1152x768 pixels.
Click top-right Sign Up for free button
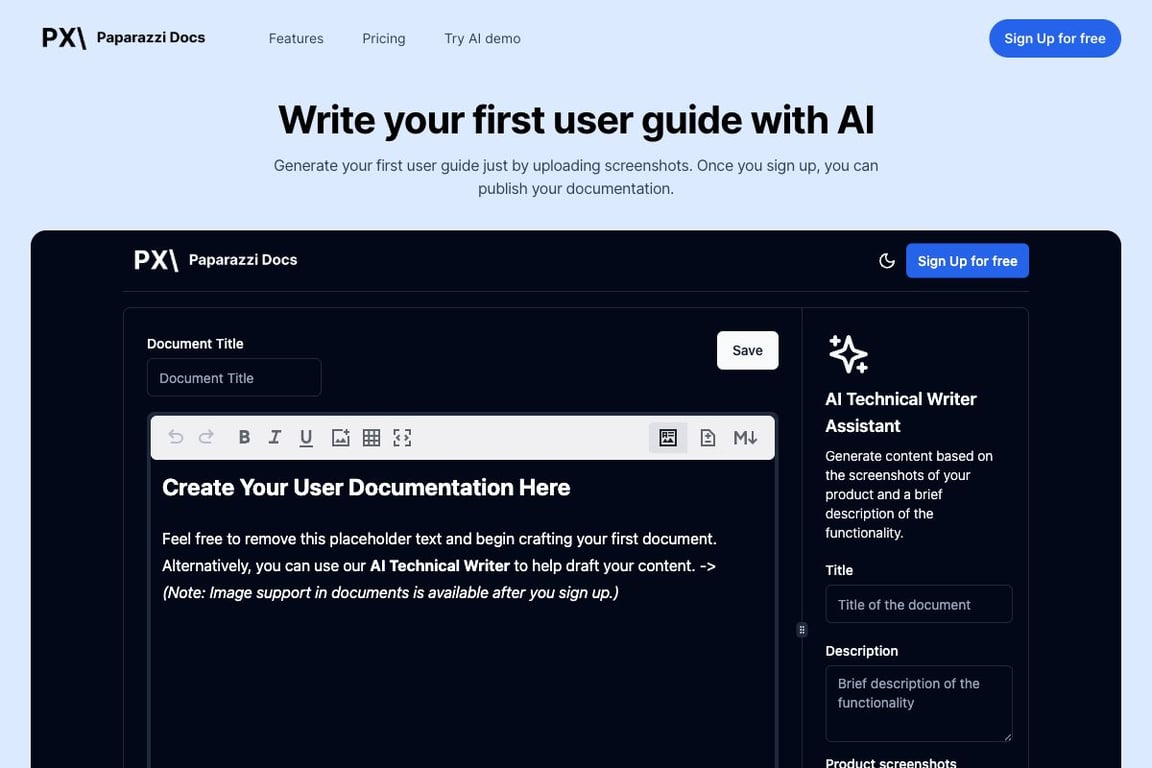tap(1054, 38)
